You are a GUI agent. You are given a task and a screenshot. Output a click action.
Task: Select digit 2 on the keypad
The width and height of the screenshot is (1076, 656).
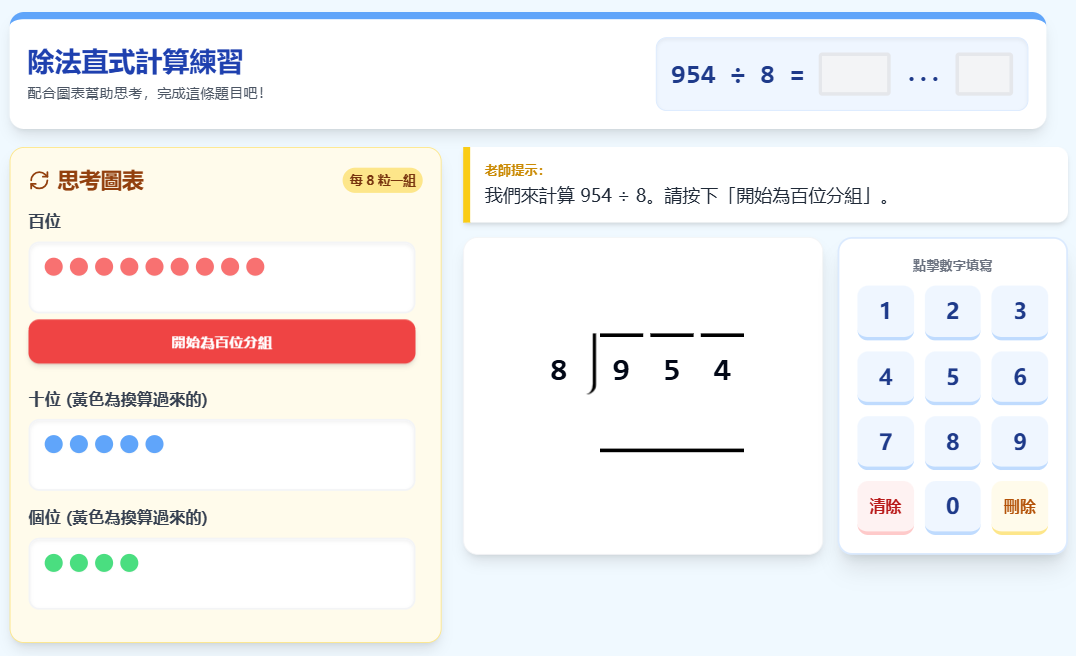[x=952, y=312]
